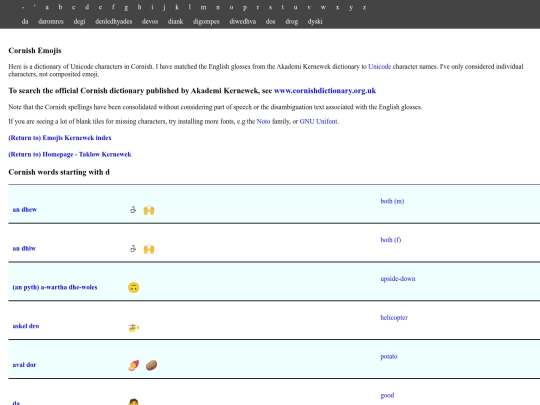Click the small glyph character in 'an dhew' row

click(x=133, y=209)
